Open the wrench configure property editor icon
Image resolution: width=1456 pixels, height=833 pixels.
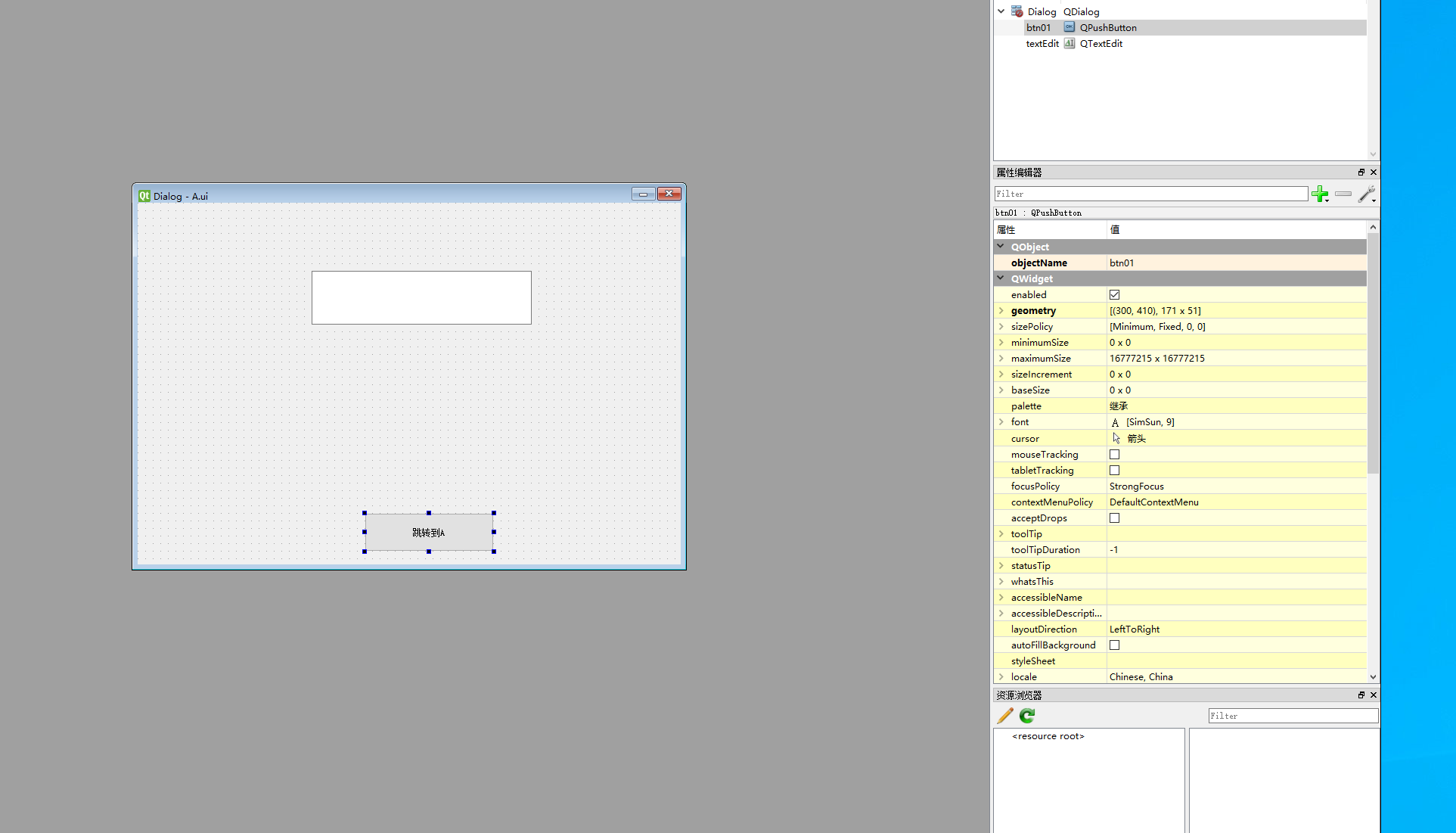[x=1366, y=194]
